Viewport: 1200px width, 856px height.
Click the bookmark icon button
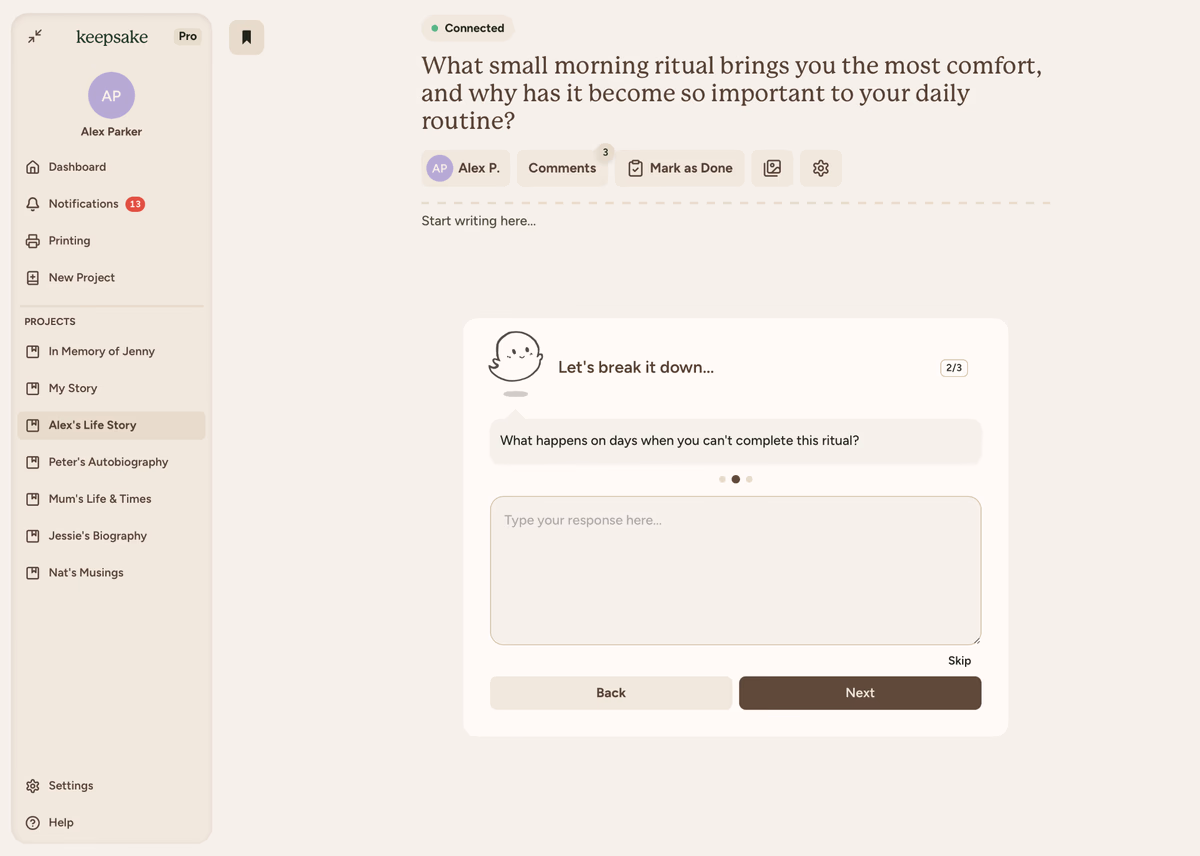coord(246,38)
